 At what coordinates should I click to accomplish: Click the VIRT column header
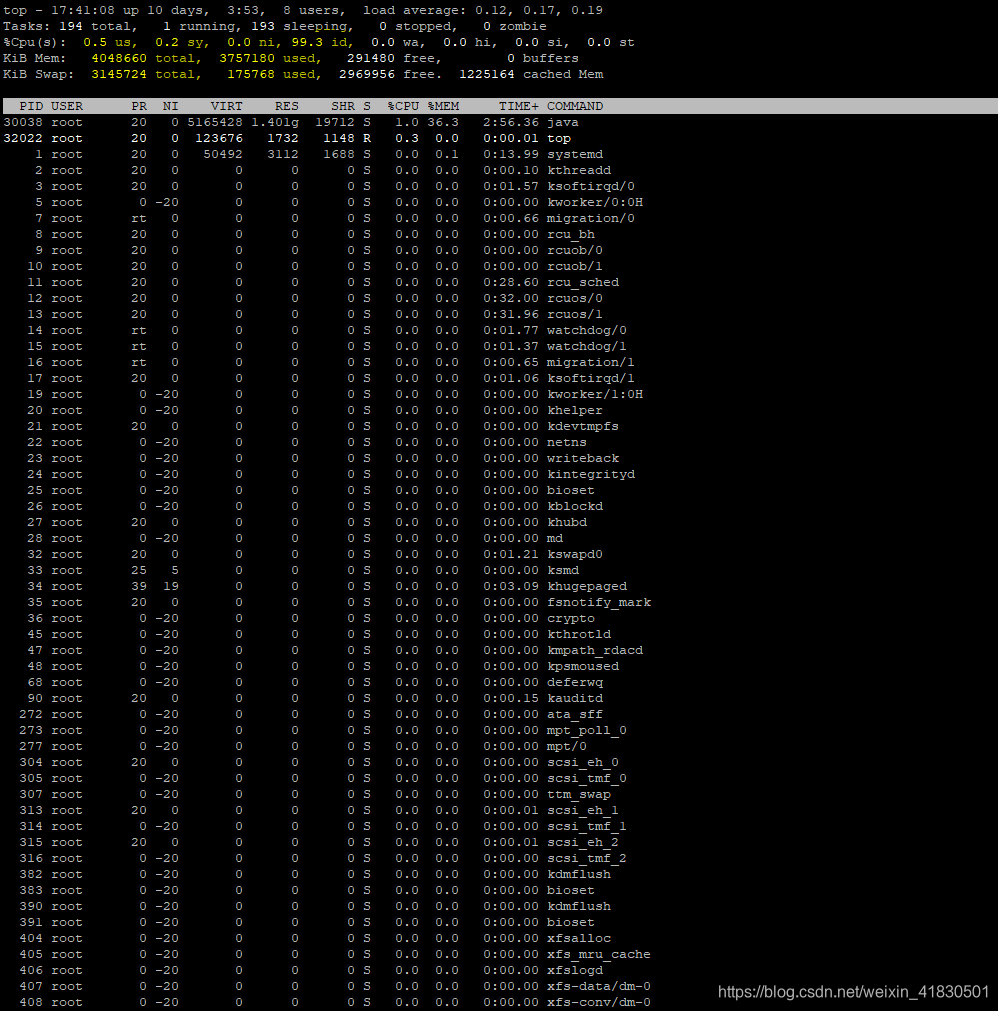[226, 106]
